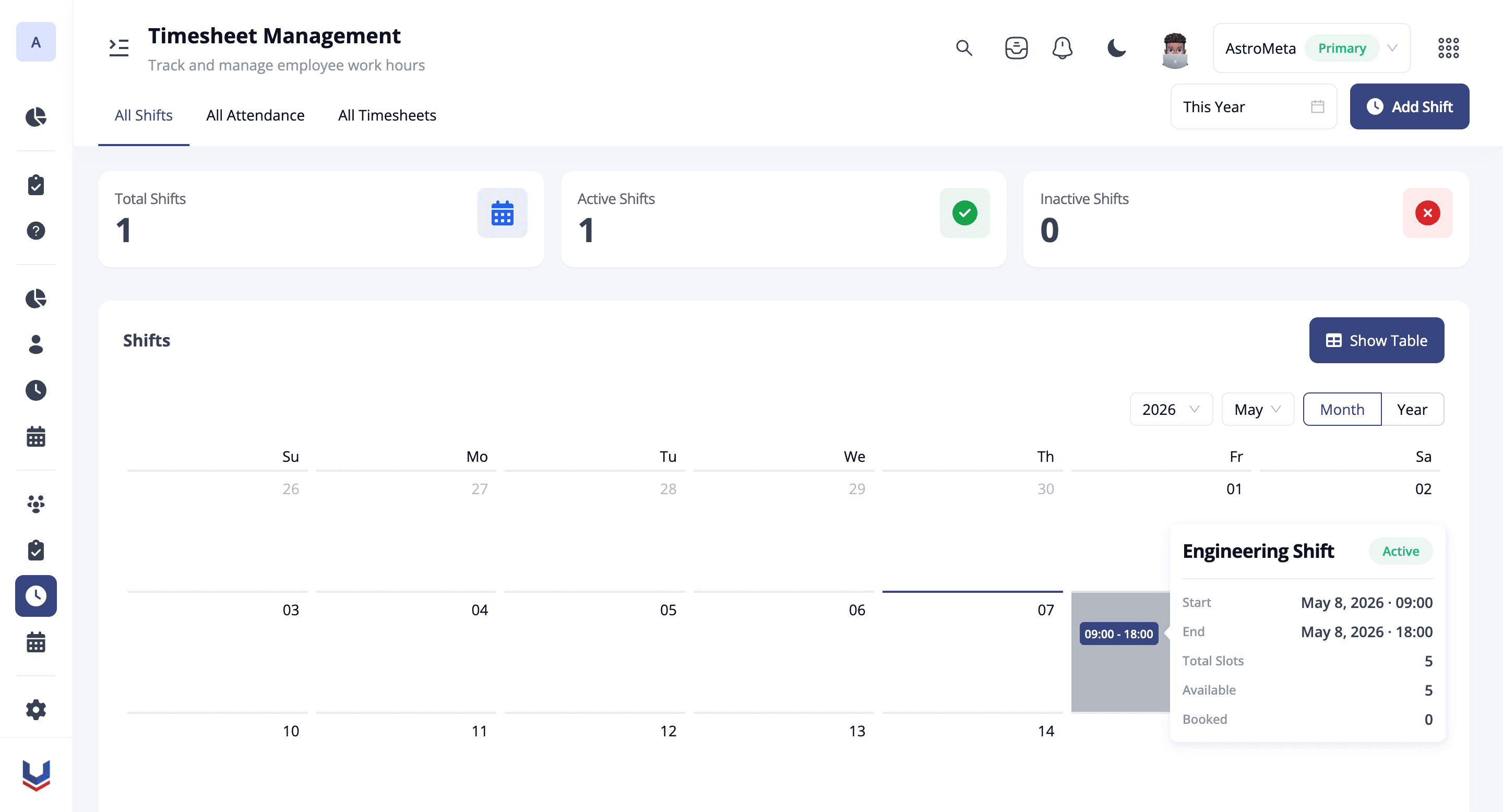Screen dimensions: 1503x812
Task: Toggle dark mode moon icon
Action: coord(1116,48)
